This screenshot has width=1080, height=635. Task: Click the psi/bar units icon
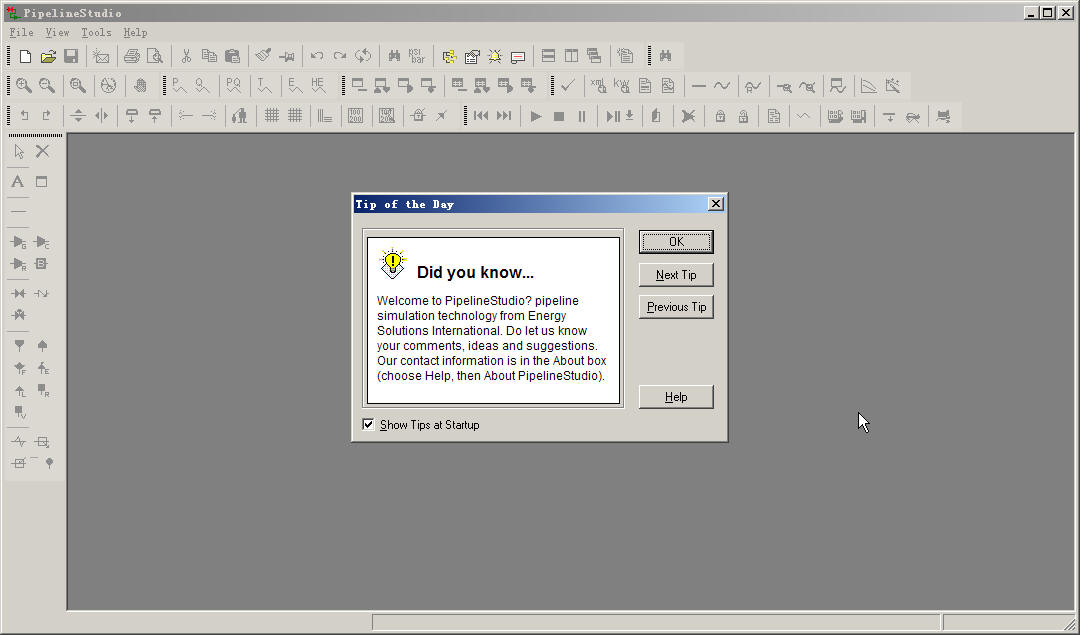[x=417, y=56]
